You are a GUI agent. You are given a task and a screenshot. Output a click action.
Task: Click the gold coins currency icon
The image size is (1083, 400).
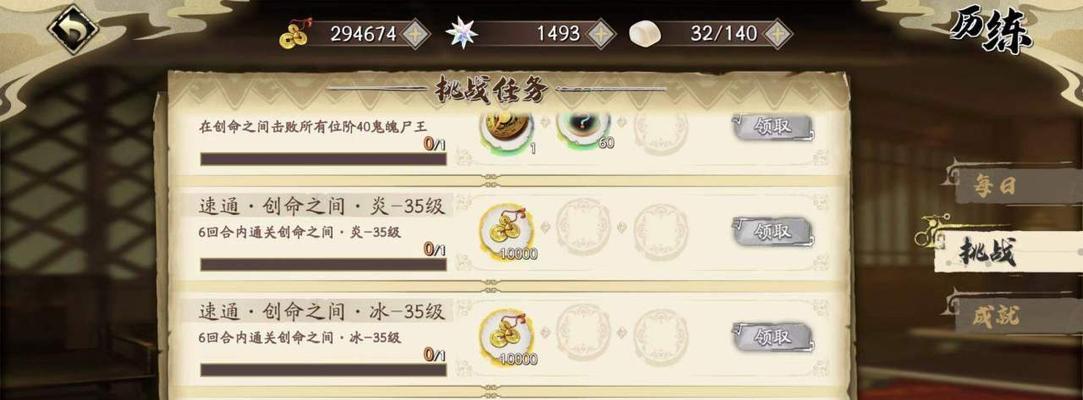pos(295,33)
